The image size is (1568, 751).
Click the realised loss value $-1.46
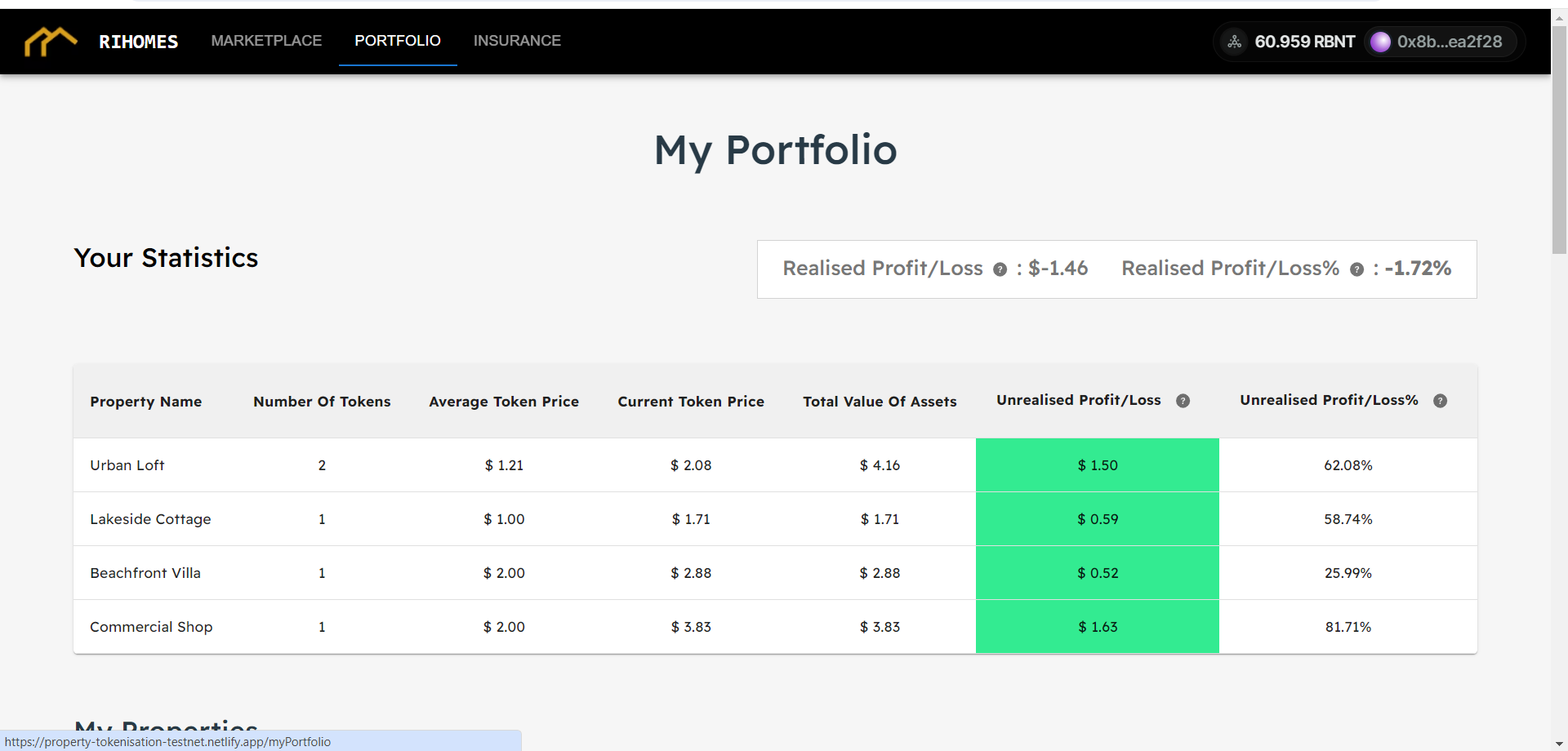pyautogui.click(x=1058, y=269)
